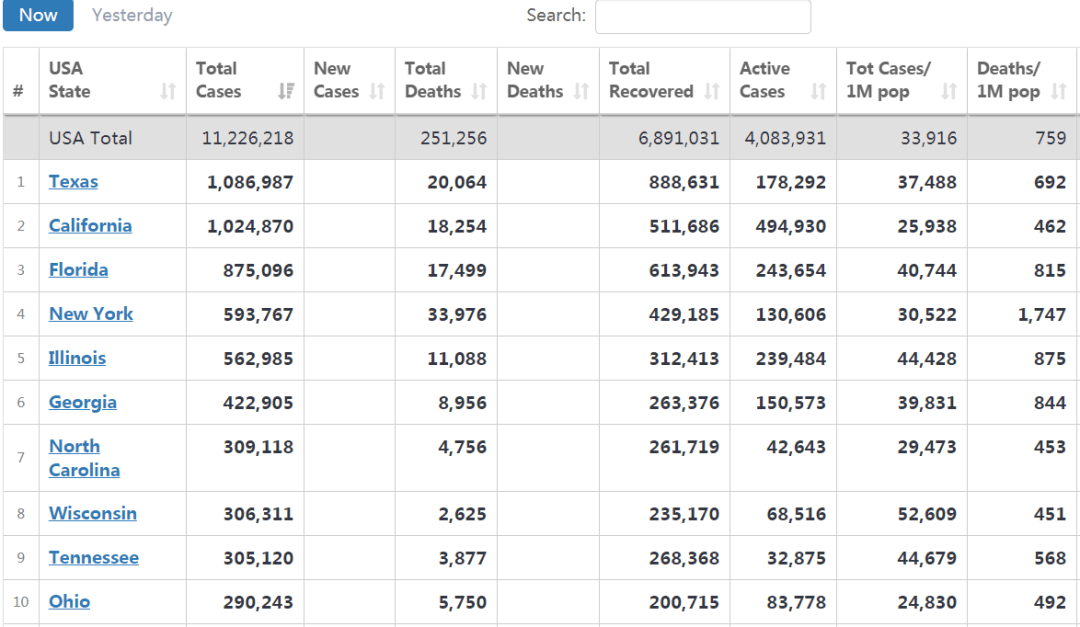Image resolution: width=1080 pixels, height=627 pixels.
Task: Select USA Total cases per million 33,916
Action: click(929, 138)
